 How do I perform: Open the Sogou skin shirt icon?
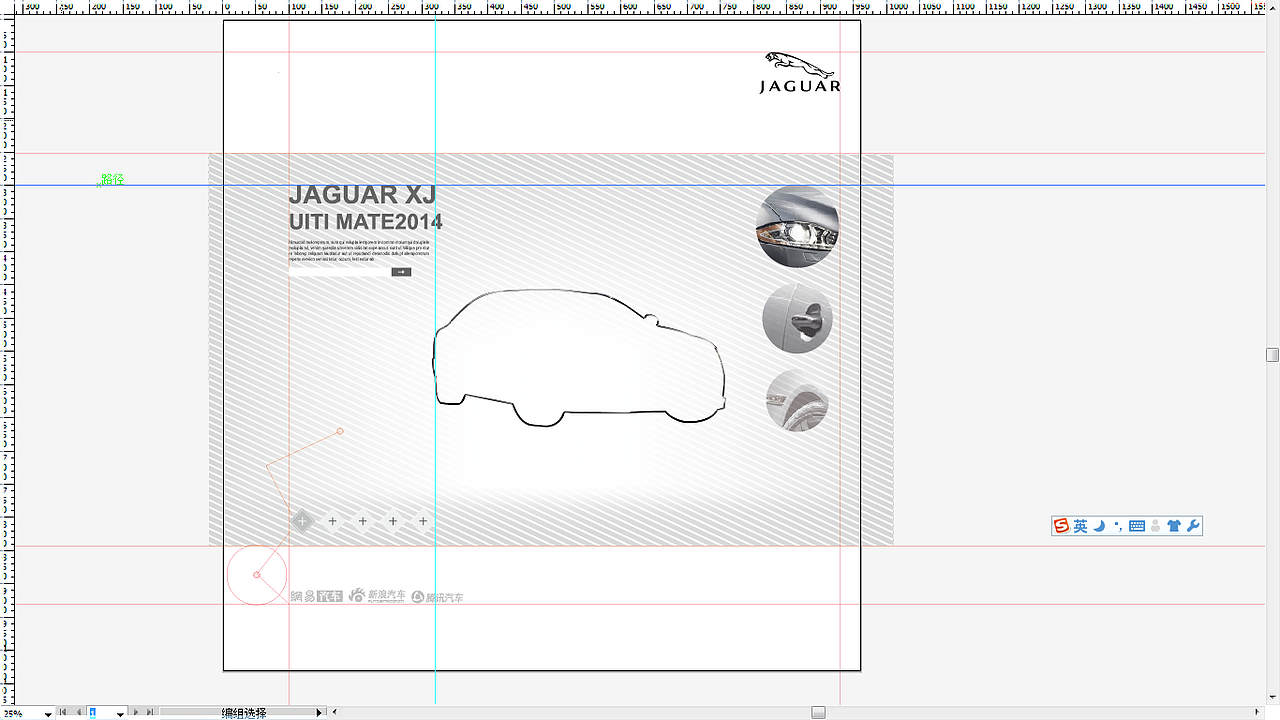click(x=1174, y=526)
